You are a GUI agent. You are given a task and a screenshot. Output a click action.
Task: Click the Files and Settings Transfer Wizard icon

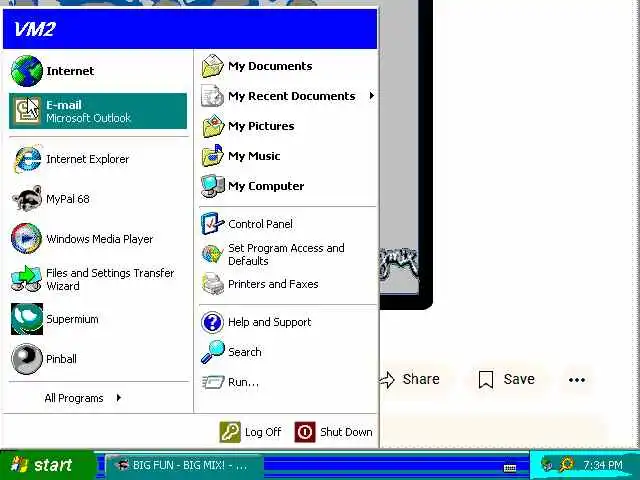(x=27, y=279)
